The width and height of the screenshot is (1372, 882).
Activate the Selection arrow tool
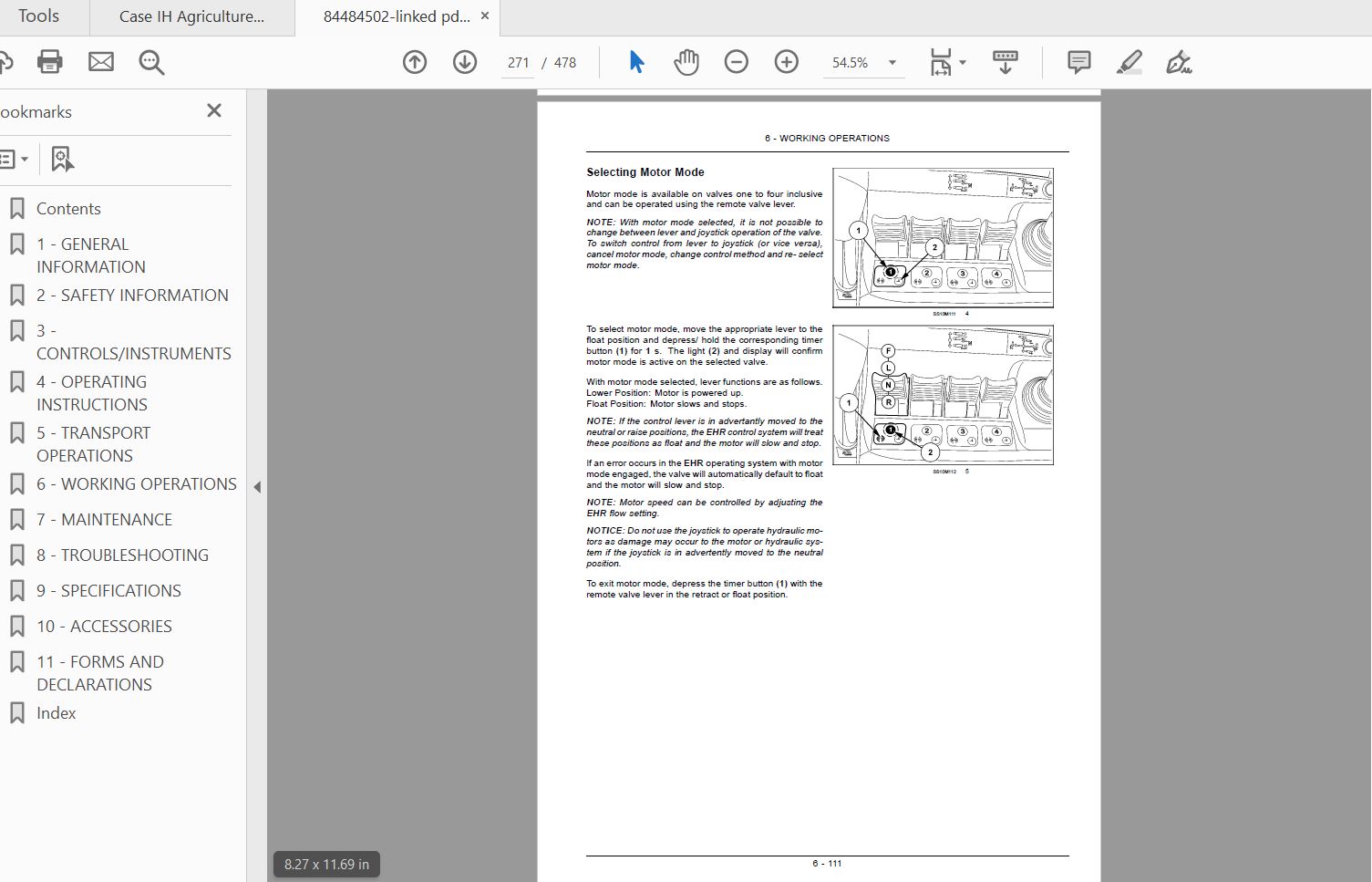636,62
